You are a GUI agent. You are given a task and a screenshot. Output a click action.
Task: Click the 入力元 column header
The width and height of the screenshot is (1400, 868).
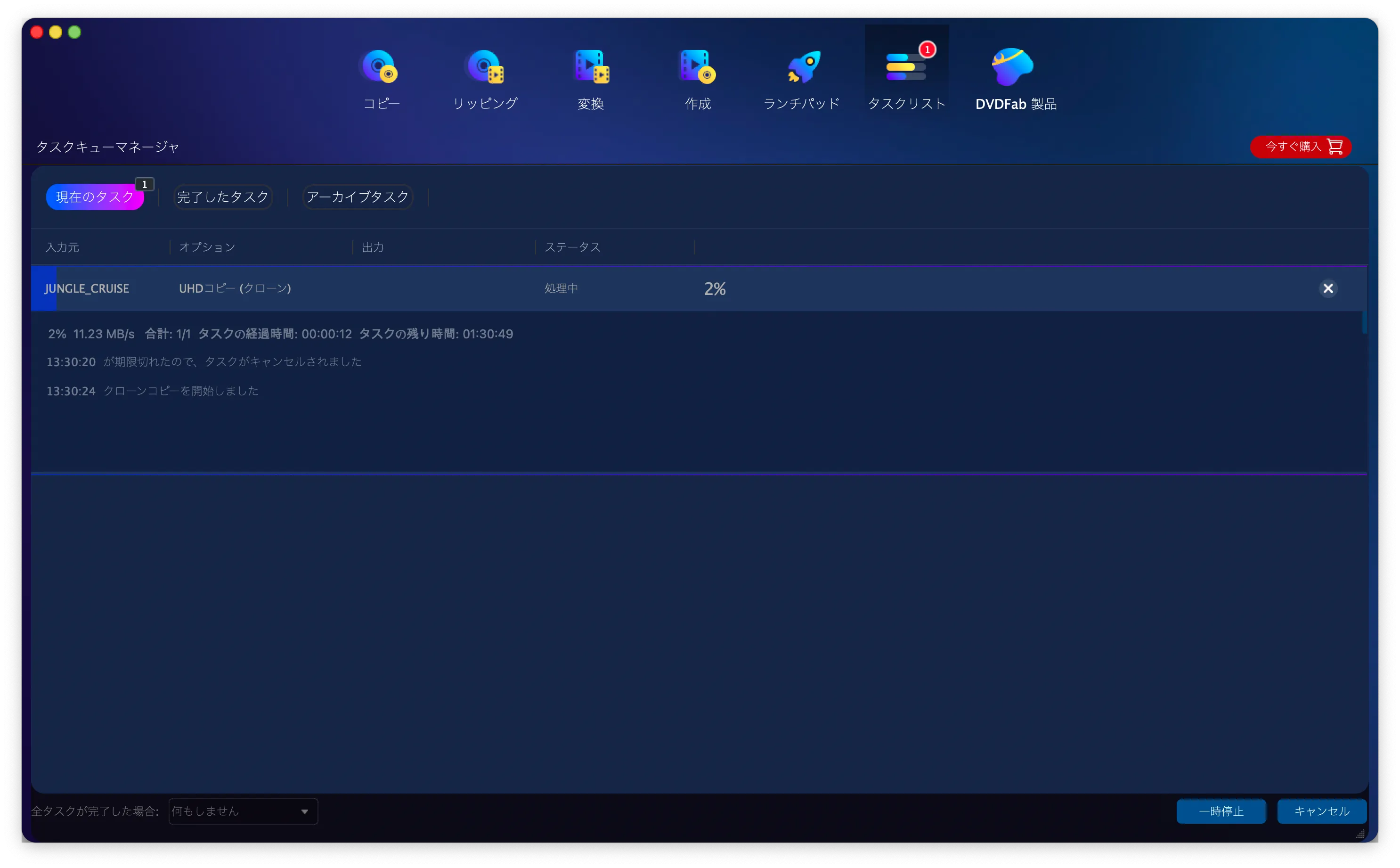[62, 247]
